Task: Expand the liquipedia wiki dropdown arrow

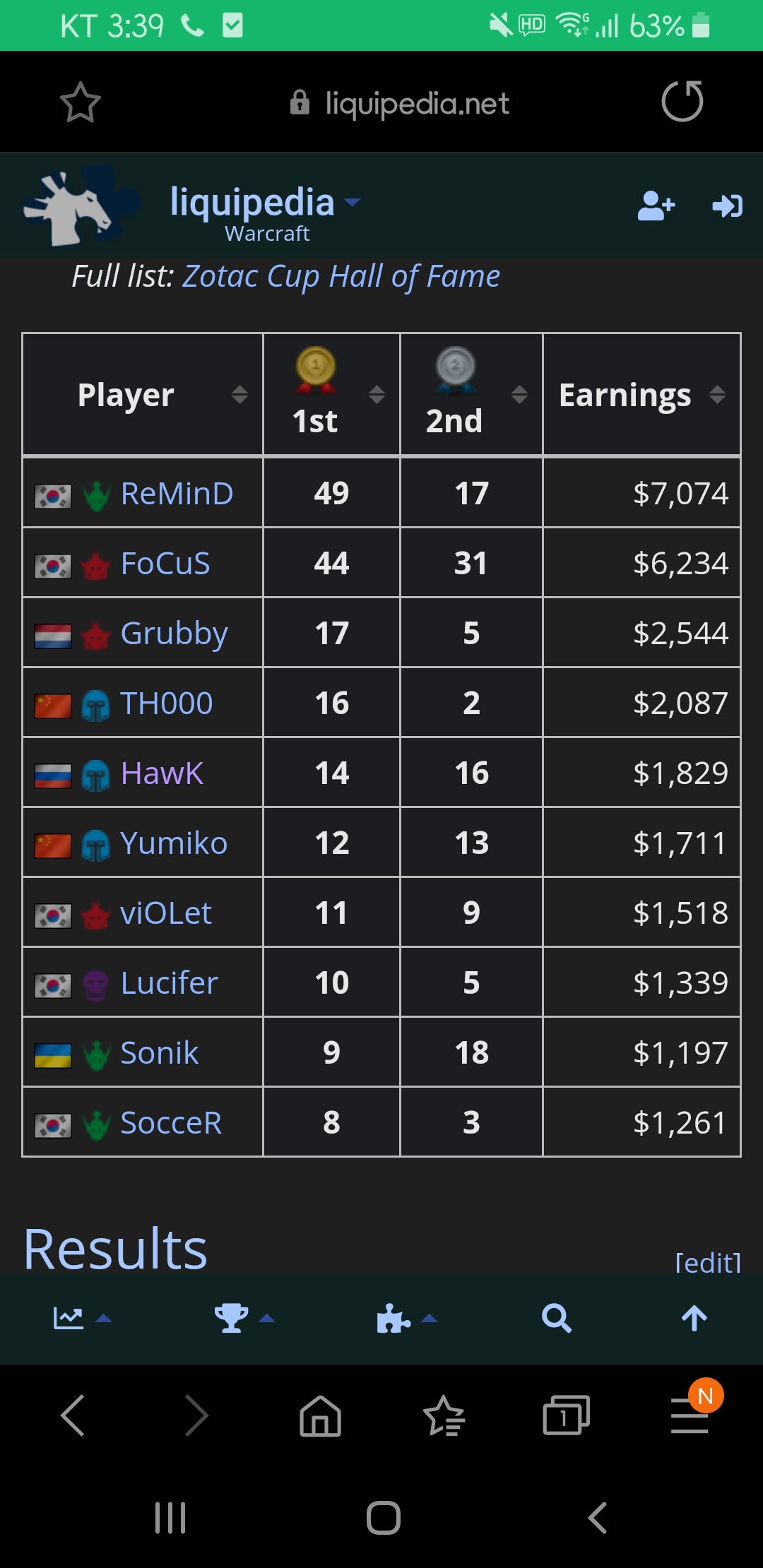Action: tap(352, 202)
